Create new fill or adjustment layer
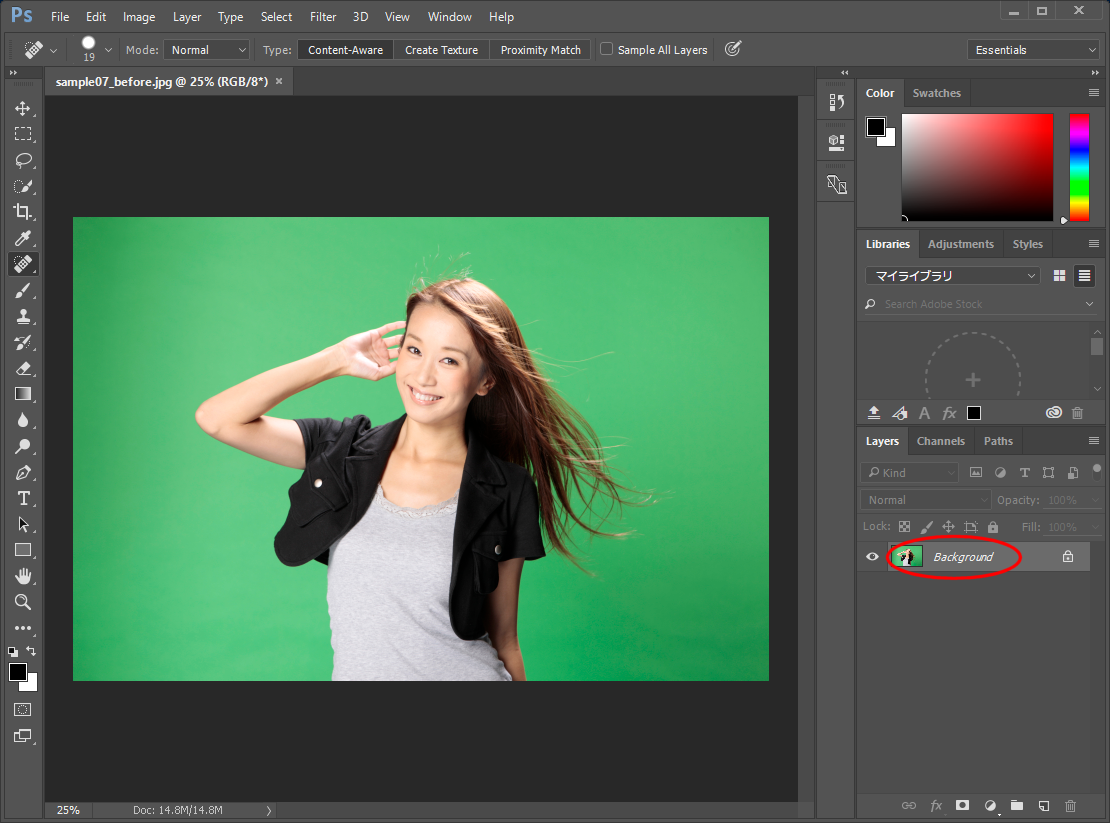This screenshot has height=823, width=1110. click(x=990, y=805)
